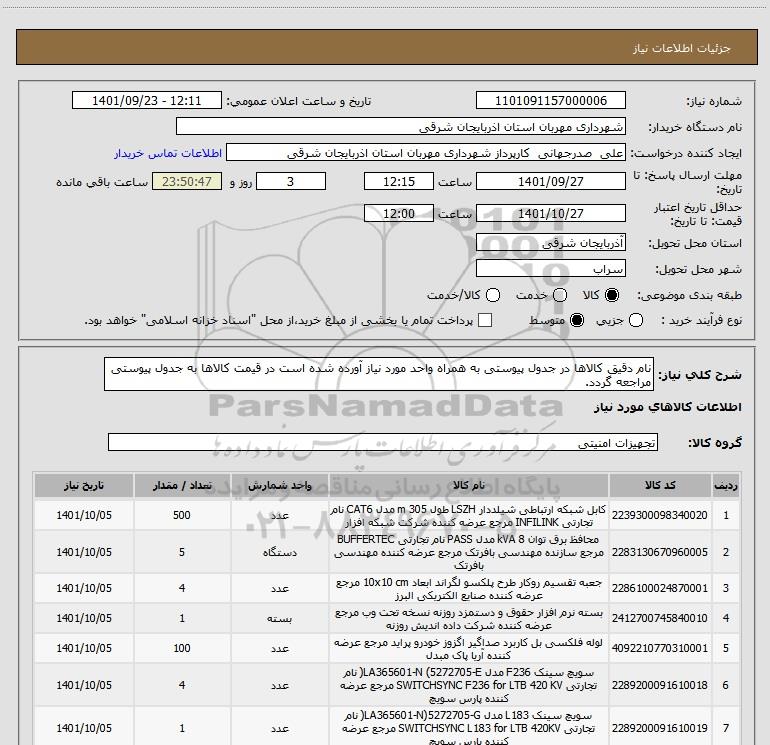Click the SWITCHSYNC F236 item name

pyautogui.click(x=468, y=685)
